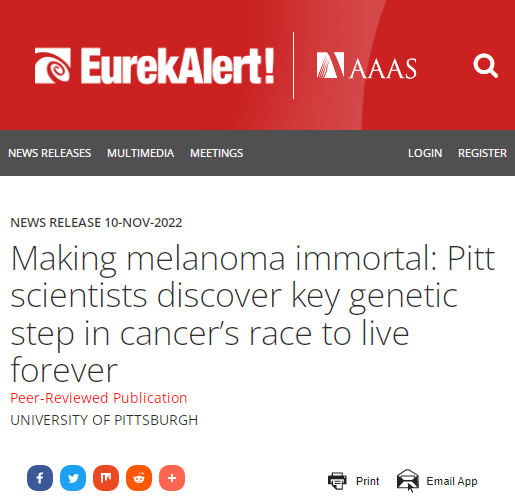
Task: Go to the Meetings section
Action: point(217,153)
